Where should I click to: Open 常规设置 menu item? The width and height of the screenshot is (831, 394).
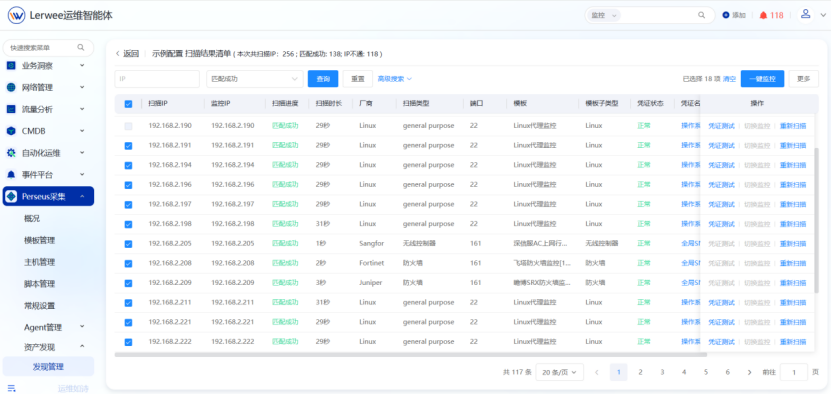39,305
